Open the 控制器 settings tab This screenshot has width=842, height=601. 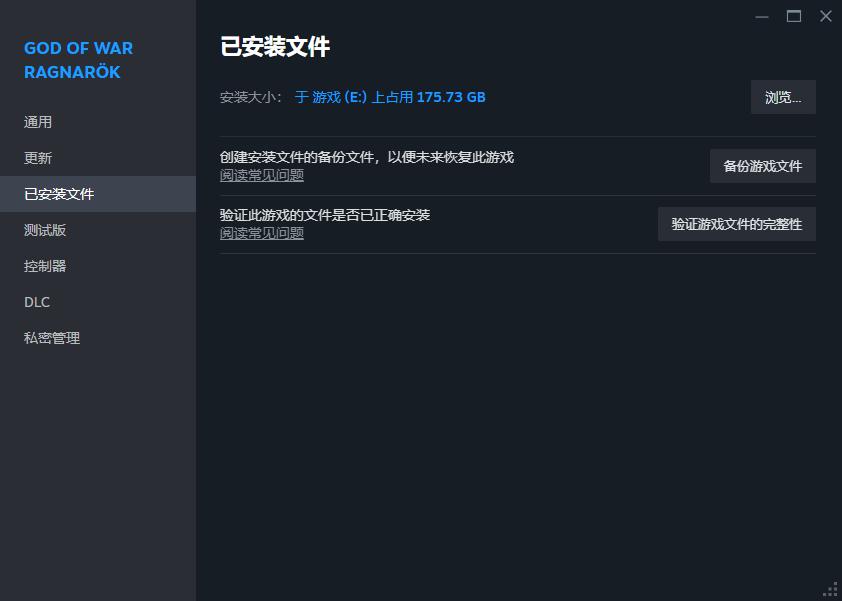(98, 266)
